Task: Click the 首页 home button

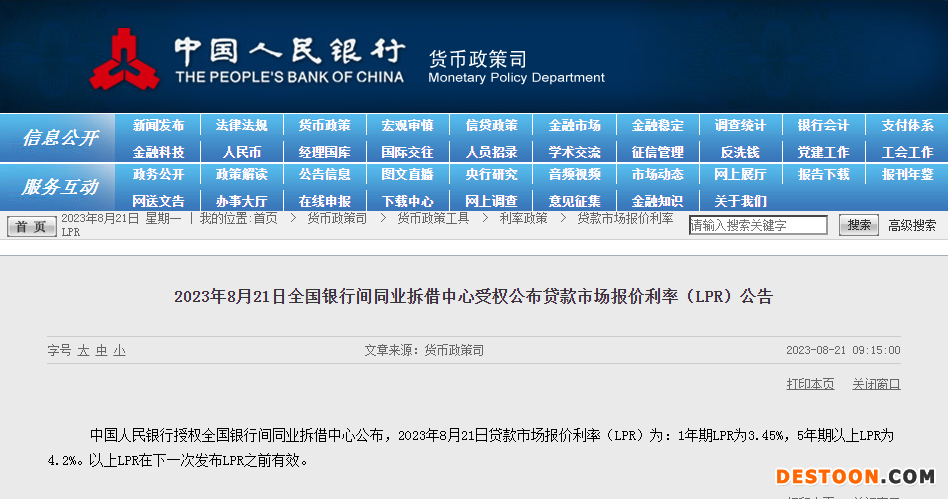Action: [32, 226]
